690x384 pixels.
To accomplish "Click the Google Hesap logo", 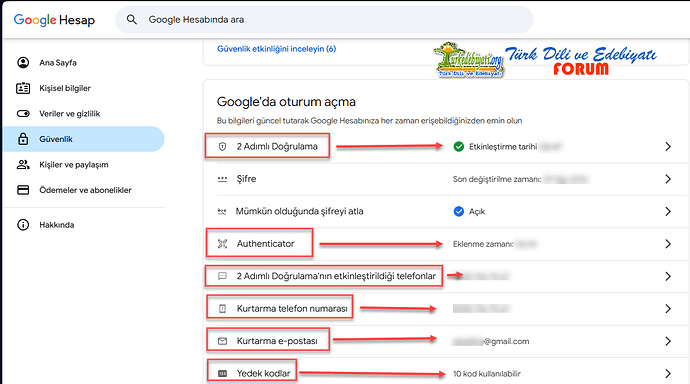I will pos(54,20).
